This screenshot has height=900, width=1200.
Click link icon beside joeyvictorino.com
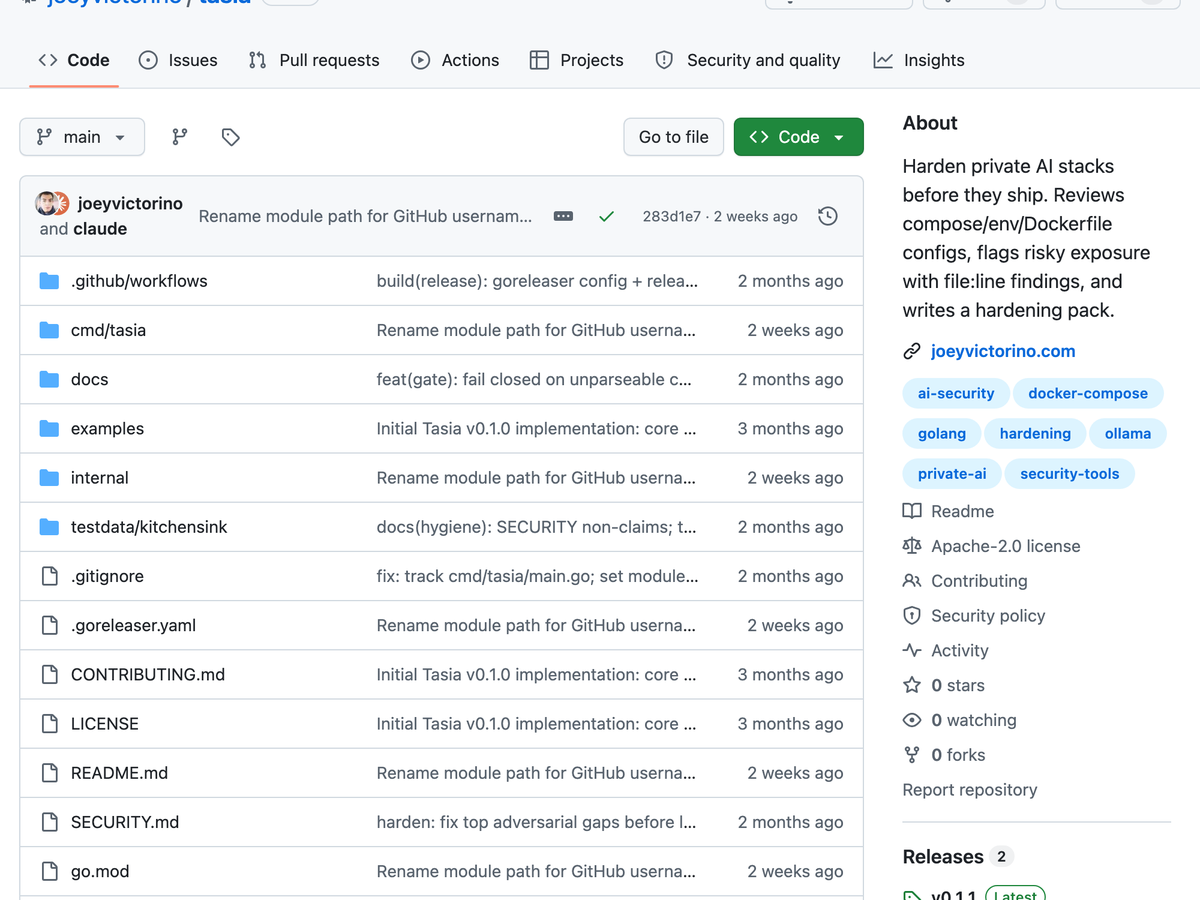tap(912, 351)
